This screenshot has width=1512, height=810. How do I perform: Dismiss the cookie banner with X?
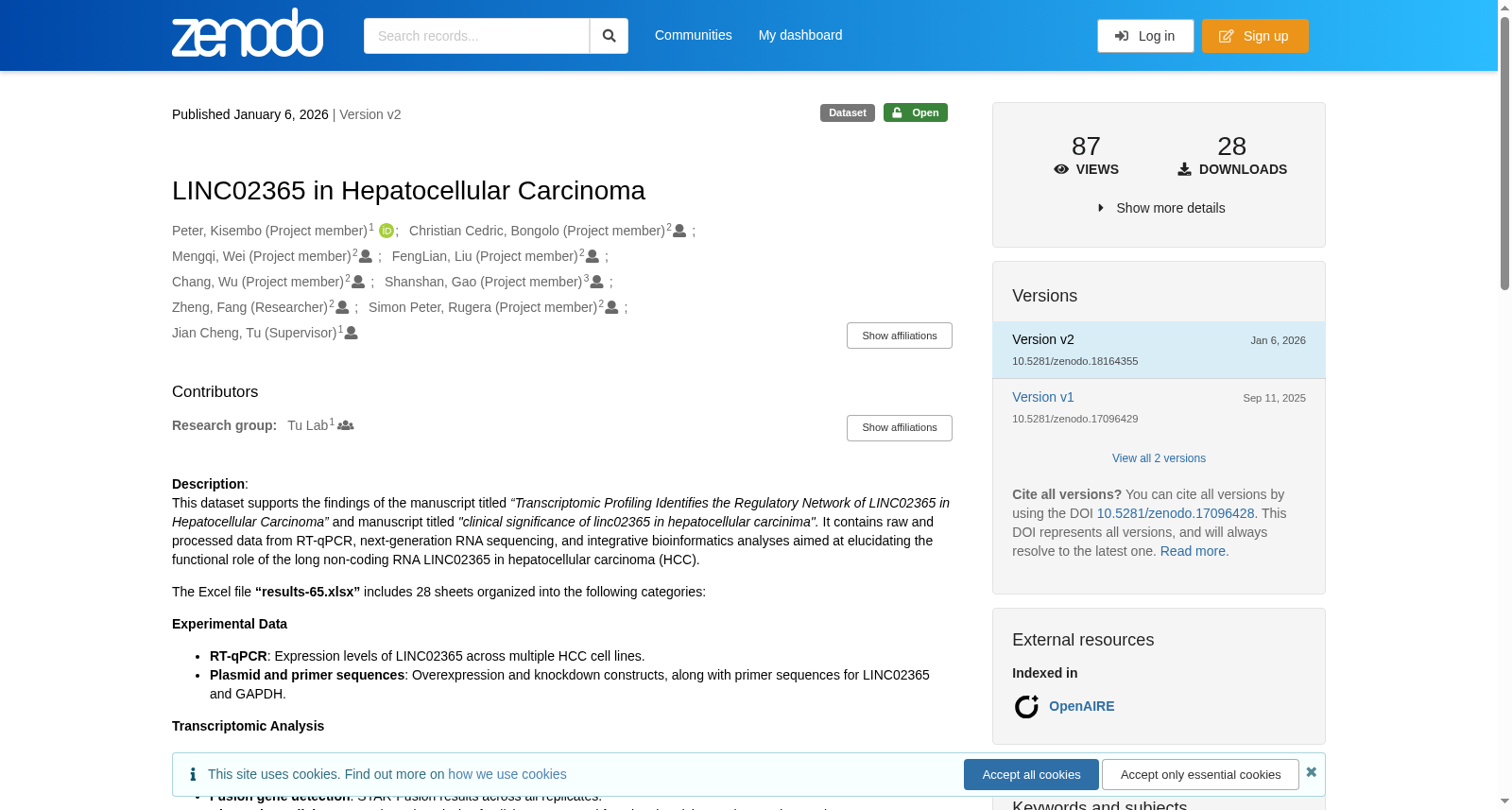[1311, 772]
